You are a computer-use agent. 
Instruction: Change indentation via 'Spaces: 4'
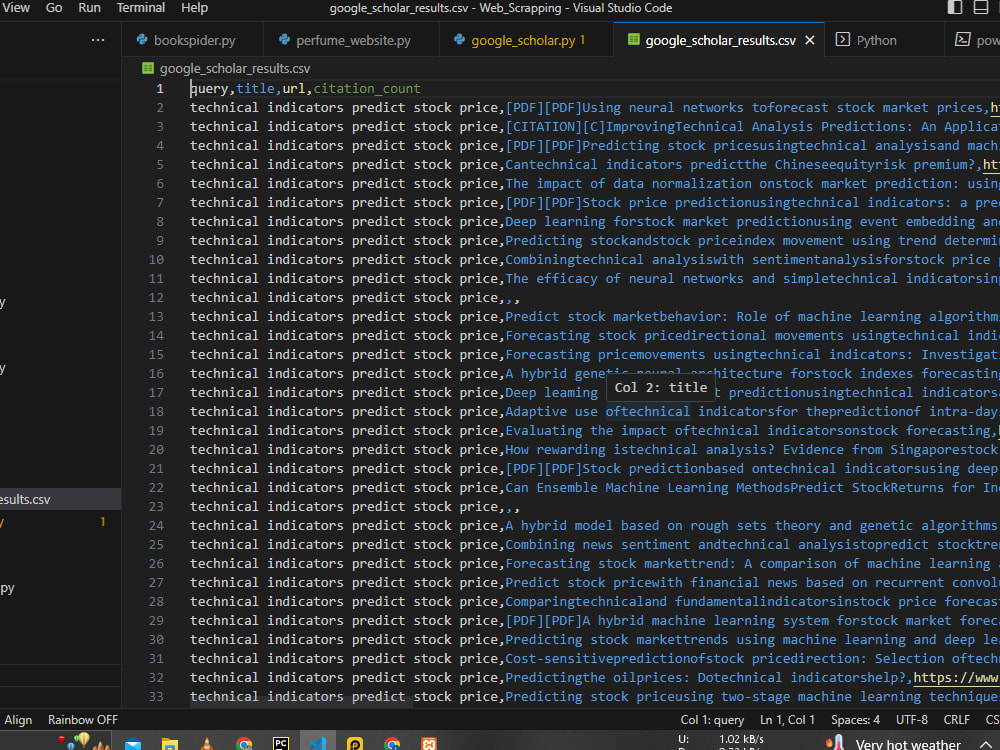point(855,720)
